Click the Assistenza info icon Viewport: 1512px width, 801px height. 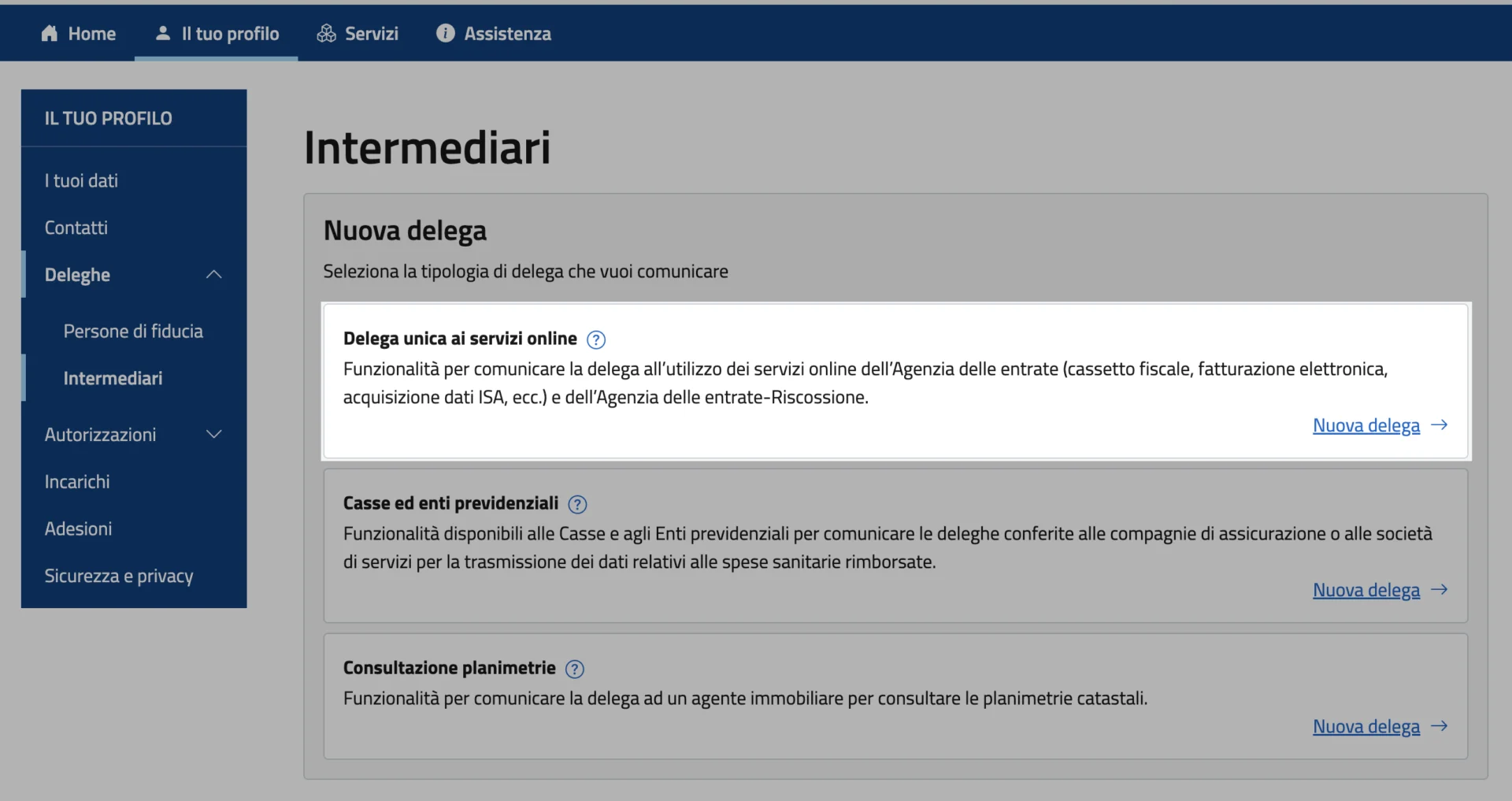point(446,33)
